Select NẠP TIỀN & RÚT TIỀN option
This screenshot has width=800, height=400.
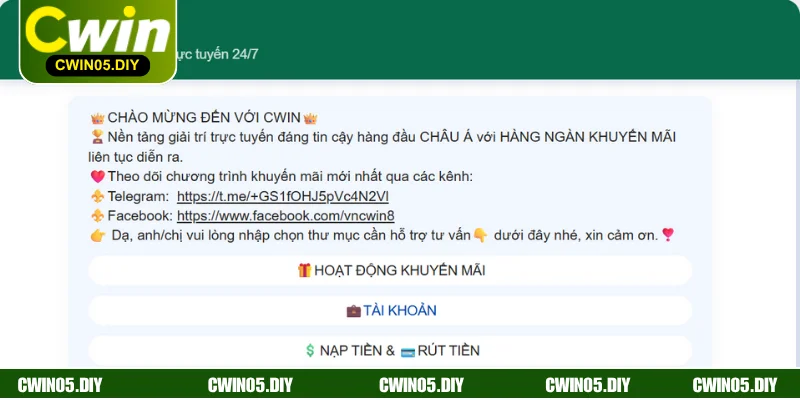click(x=390, y=351)
